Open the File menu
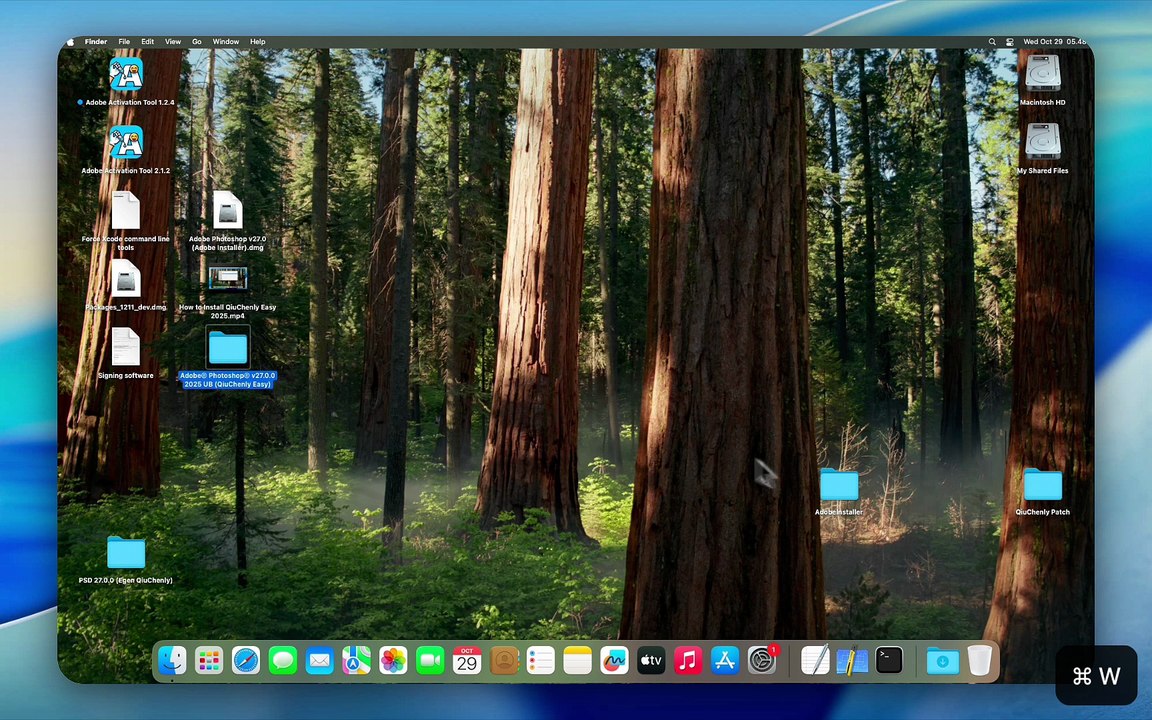Viewport: 1152px width, 720px height. click(124, 42)
